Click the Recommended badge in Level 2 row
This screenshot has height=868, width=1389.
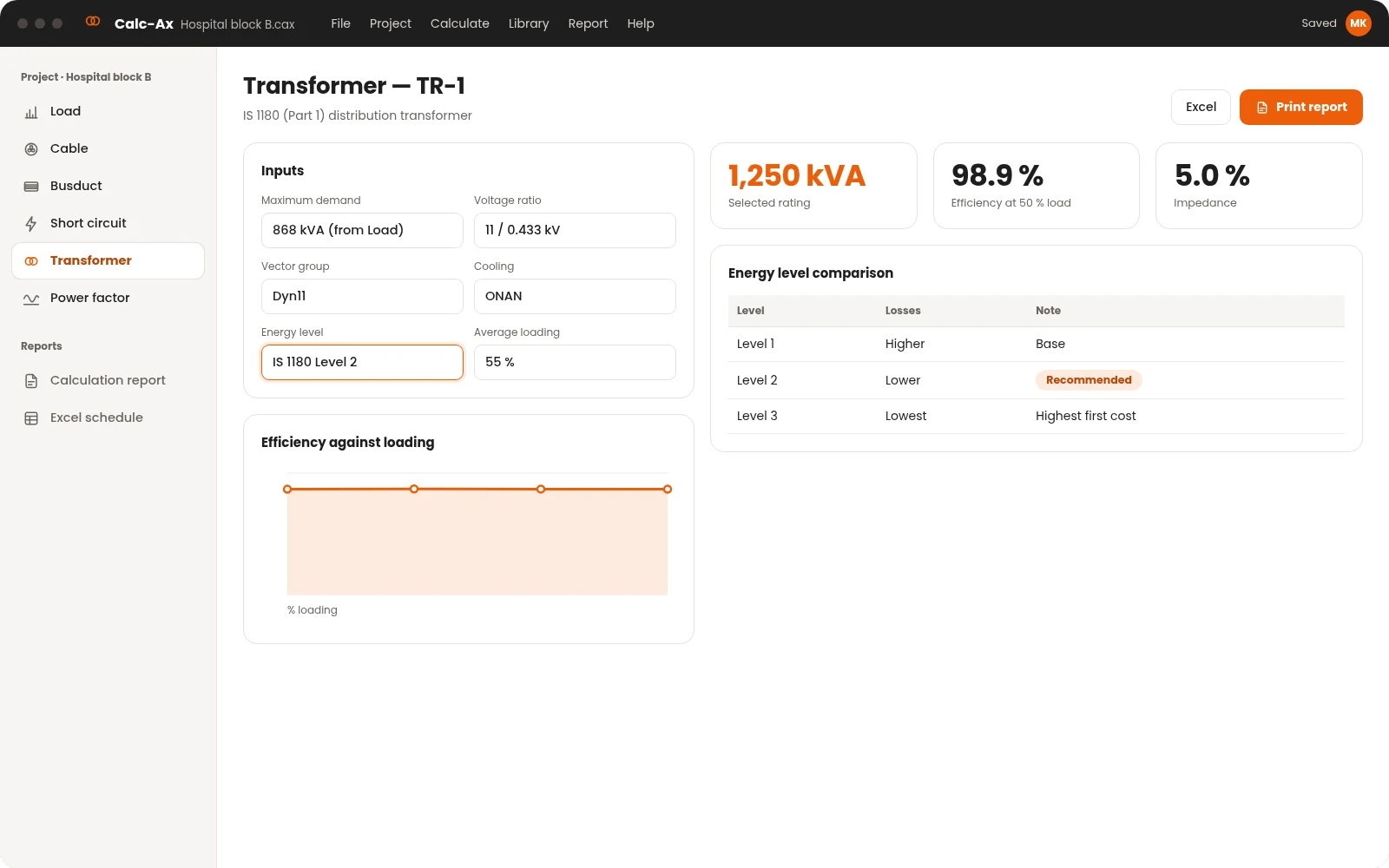click(x=1089, y=380)
